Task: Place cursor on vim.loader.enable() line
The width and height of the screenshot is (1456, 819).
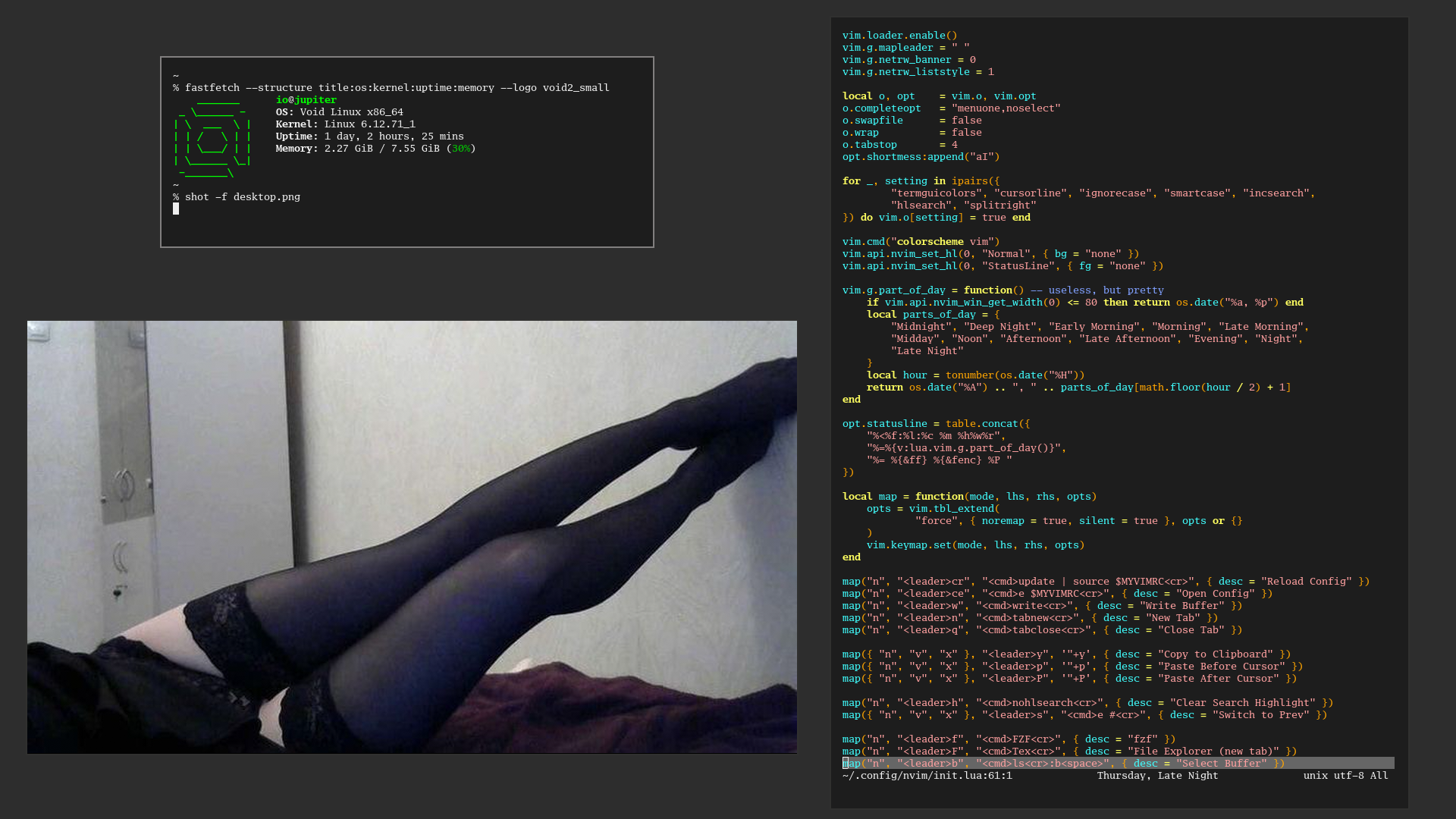Action: (x=899, y=36)
